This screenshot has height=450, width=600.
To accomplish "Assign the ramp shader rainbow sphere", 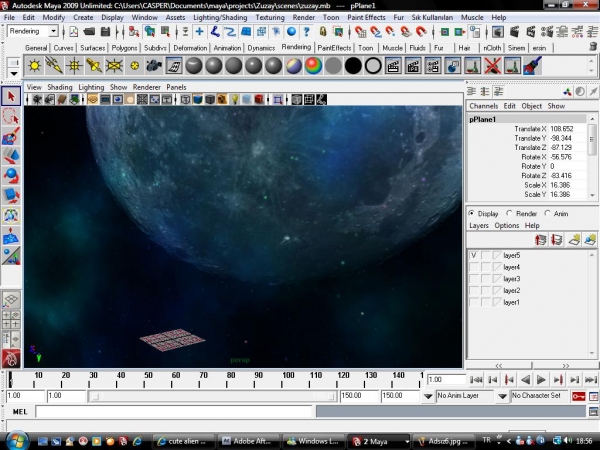I will [x=313, y=66].
